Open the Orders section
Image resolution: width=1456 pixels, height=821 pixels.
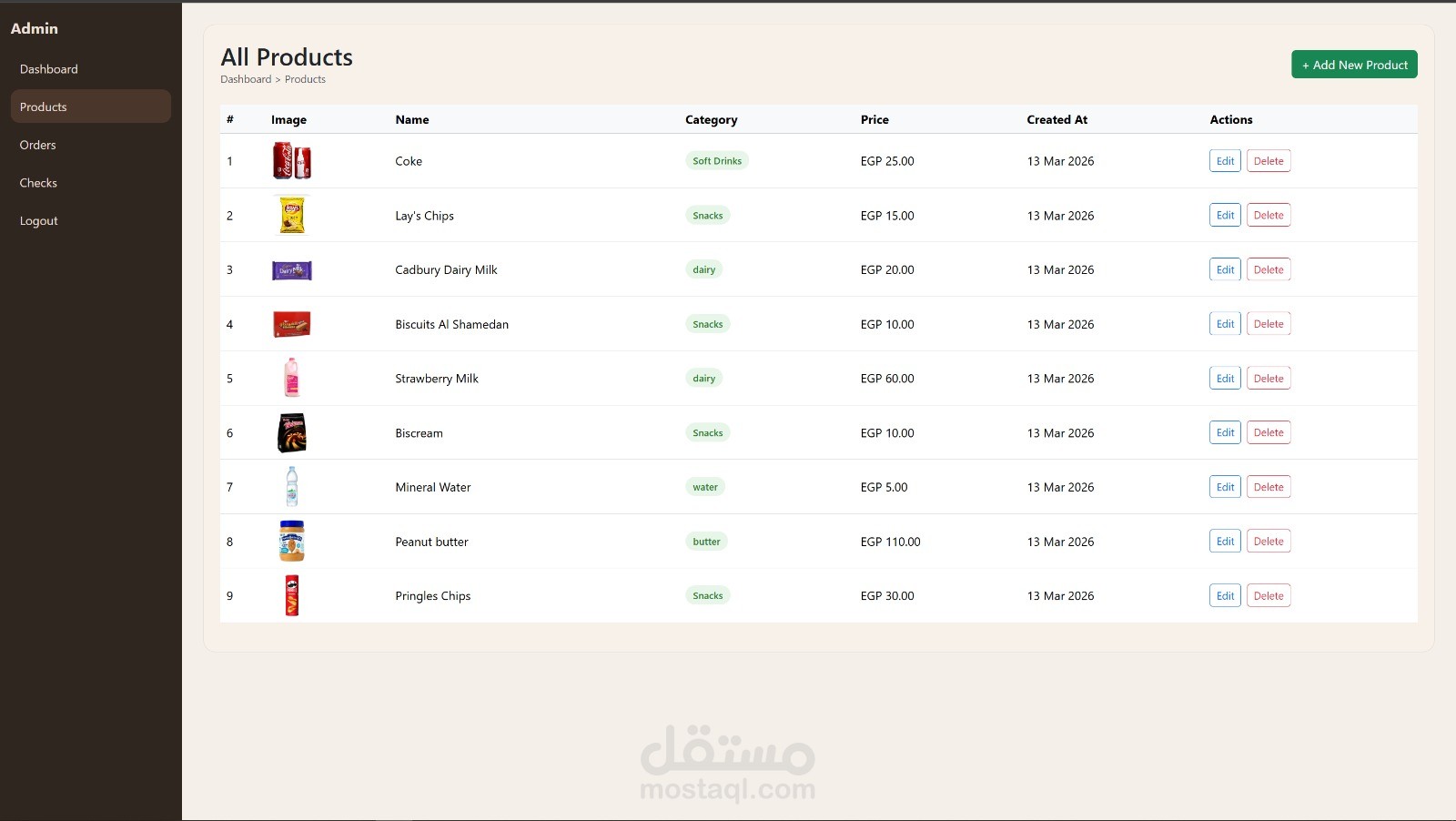(x=37, y=144)
